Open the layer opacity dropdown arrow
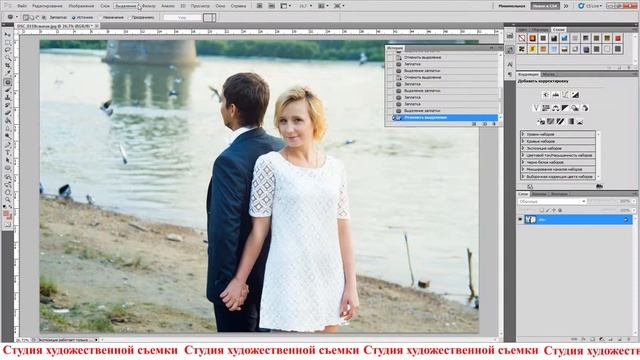This screenshot has width=640, height=360. pyautogui.click(x=634, y=202)
